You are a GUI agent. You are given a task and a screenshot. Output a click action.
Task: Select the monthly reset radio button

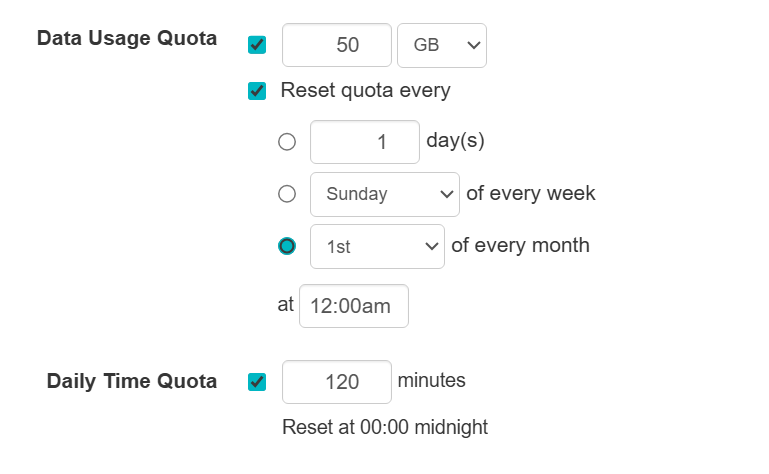pyautogui.click(x=287, y=246)
